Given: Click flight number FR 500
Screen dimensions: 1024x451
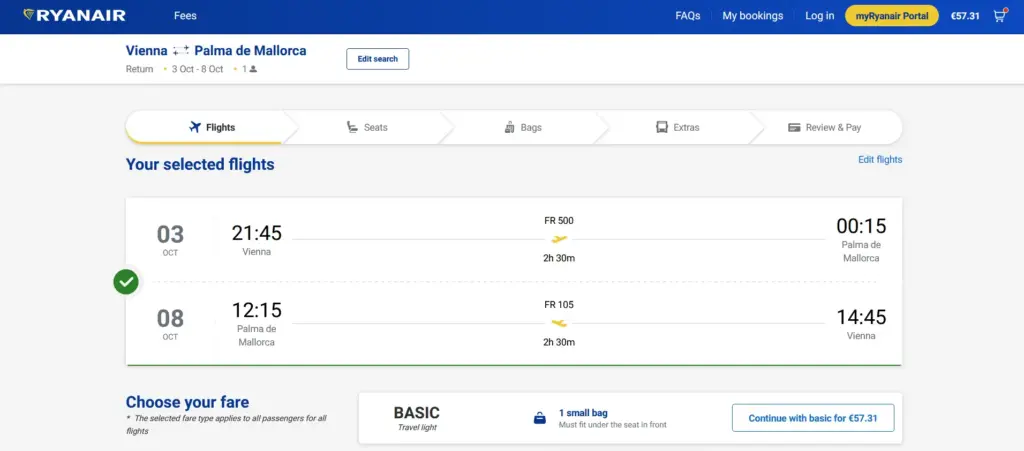Looking at the screenshot, I should [x=559, y=221].
